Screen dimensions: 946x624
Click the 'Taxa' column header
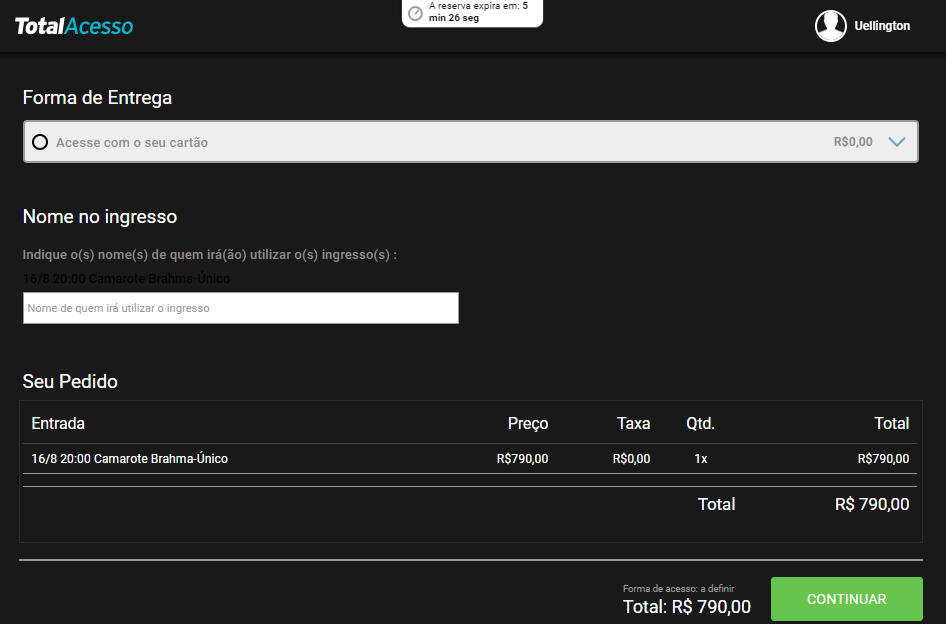click(633, 424)
